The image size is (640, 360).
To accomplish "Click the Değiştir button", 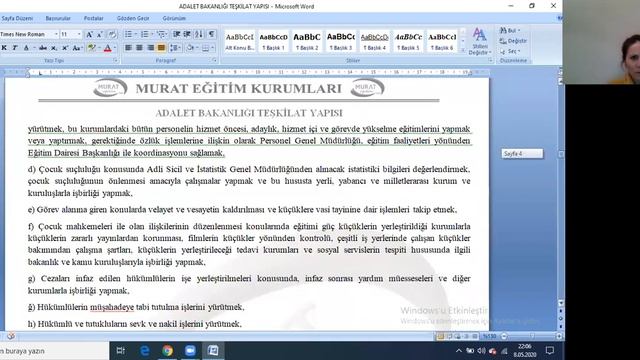I will (513, 41).
